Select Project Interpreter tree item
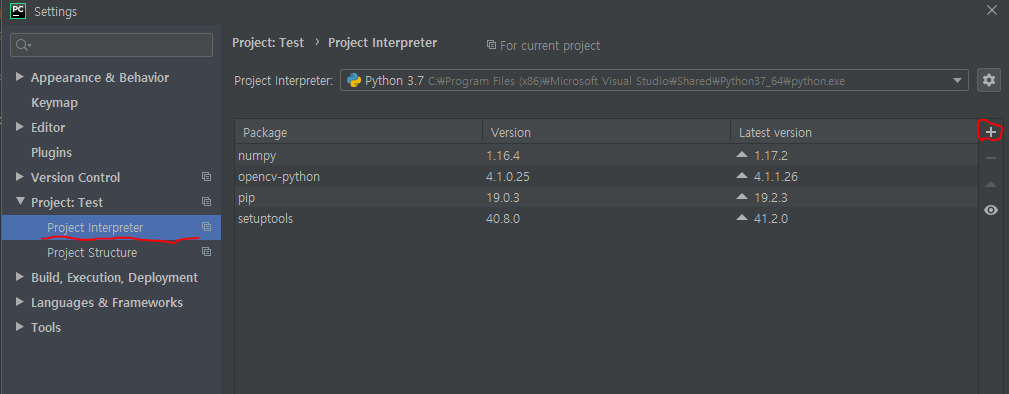The width and height of the screenshot is (1009, 394). coord(111,228)
